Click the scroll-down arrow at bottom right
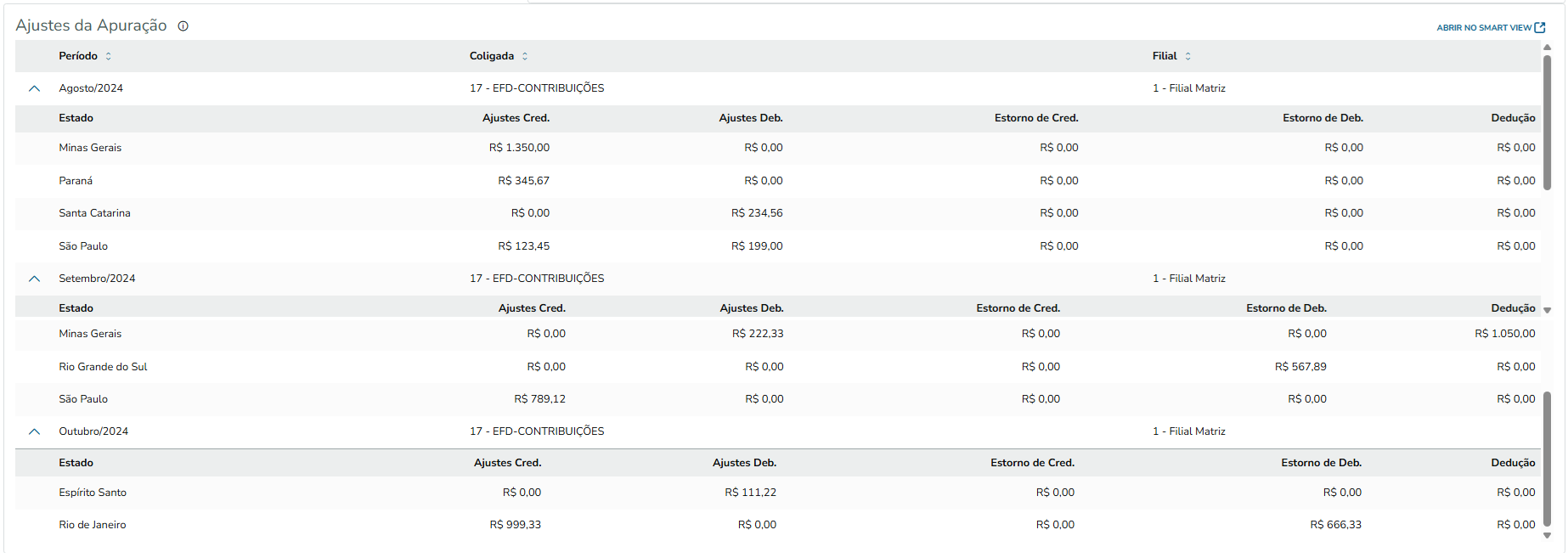 click(1547, 535)
